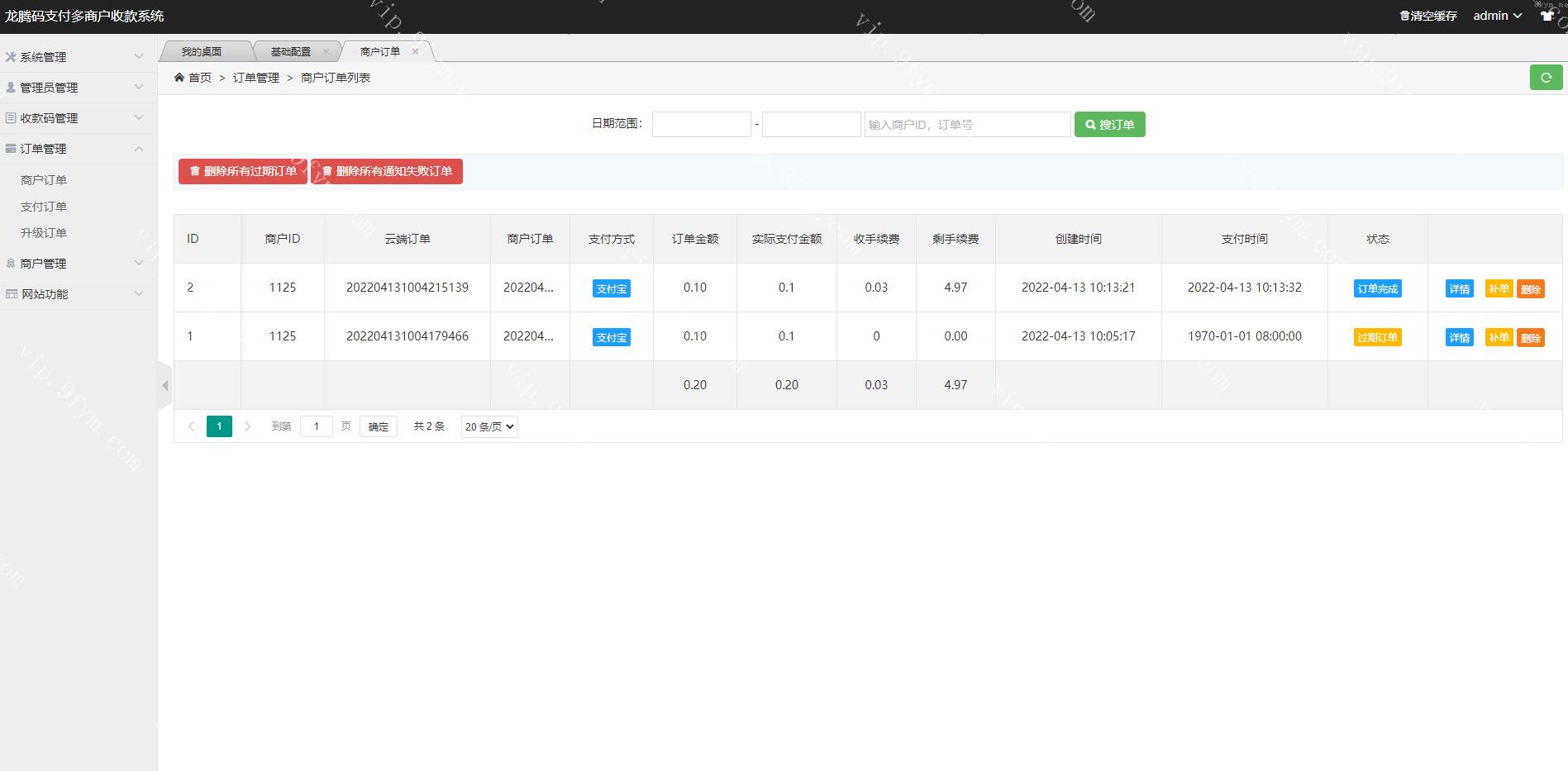The width and height of the screenshot is (1568, 771).
Task: Click 删除所有过期订单 button
Action: pyautogui.click(x=243, y=171)
